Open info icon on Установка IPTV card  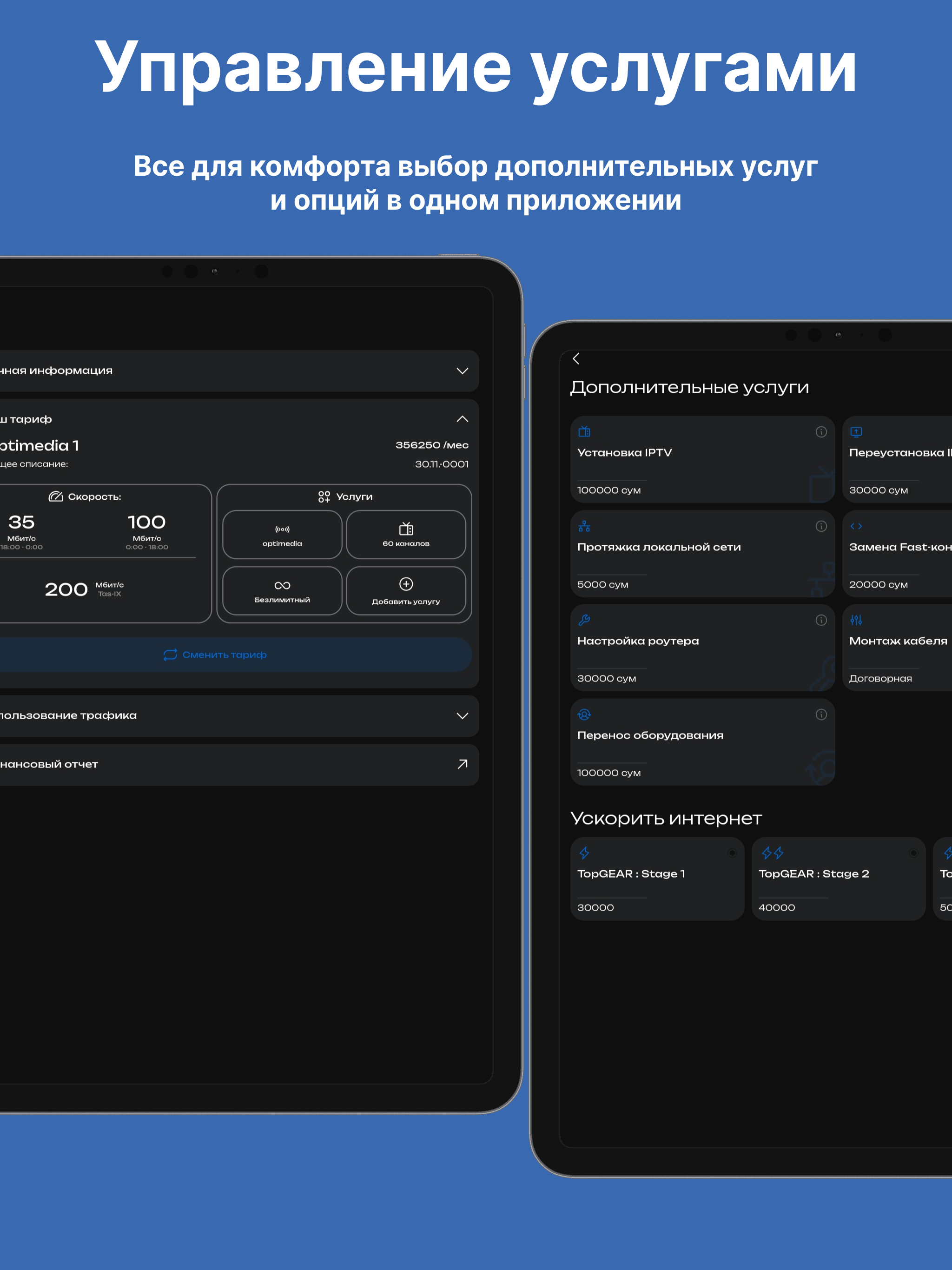tap(821, 432)
